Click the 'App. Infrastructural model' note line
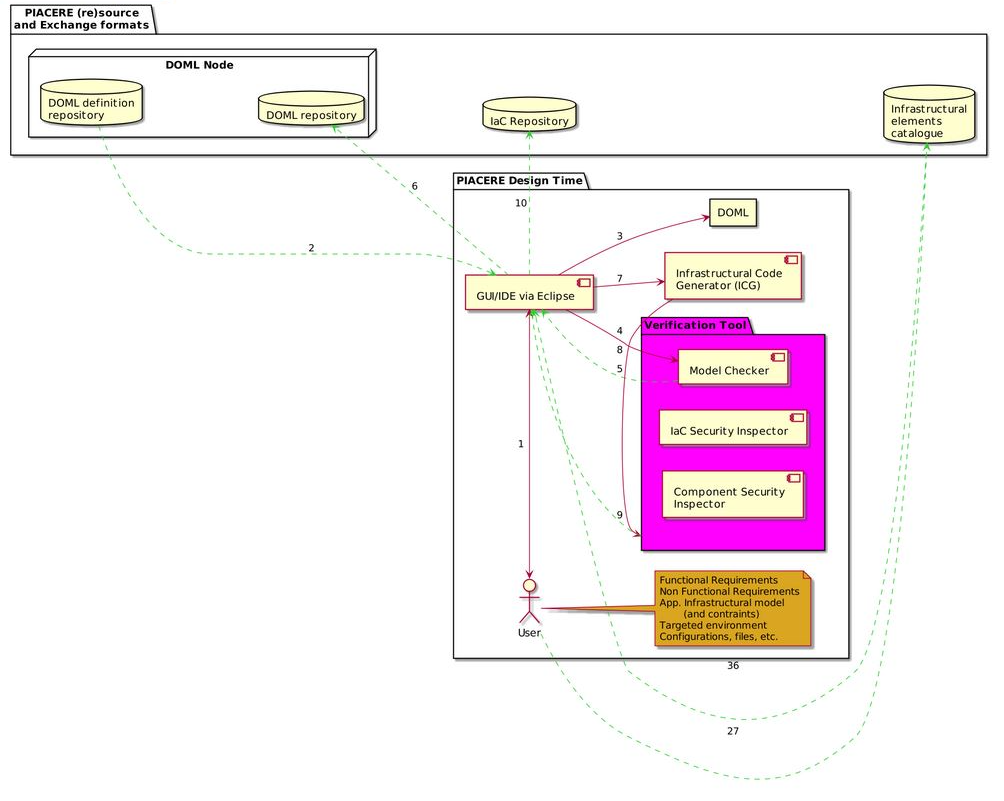Viewport: 1004px width, 801px height. pos(722,603)
